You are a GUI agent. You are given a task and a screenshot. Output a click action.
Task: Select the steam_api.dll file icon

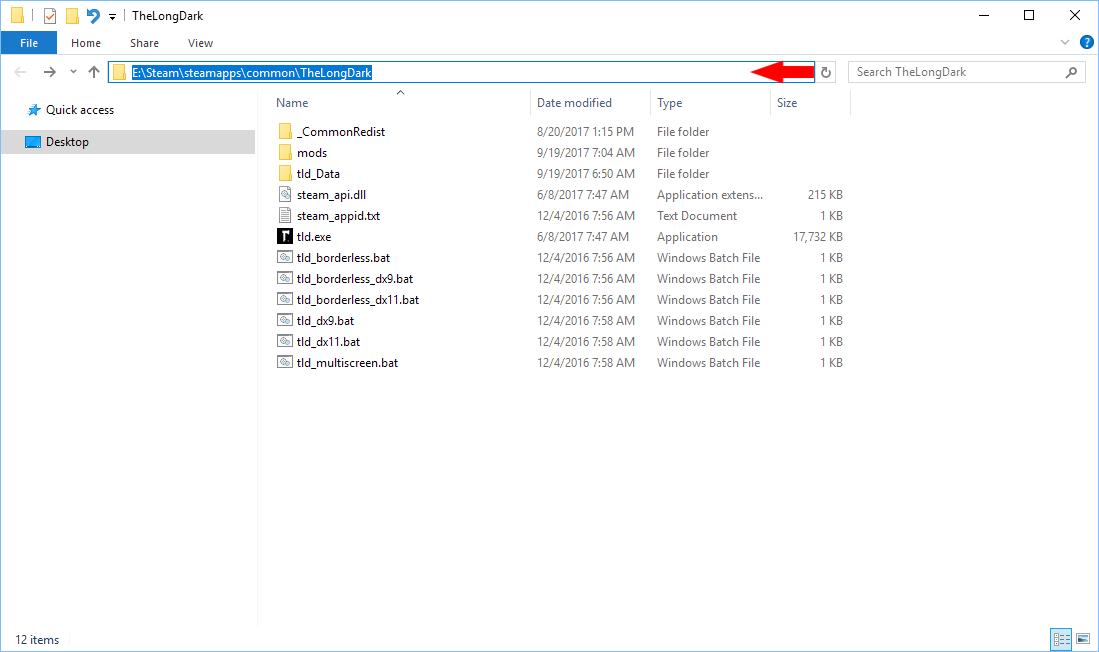click(x=285, y=194)
